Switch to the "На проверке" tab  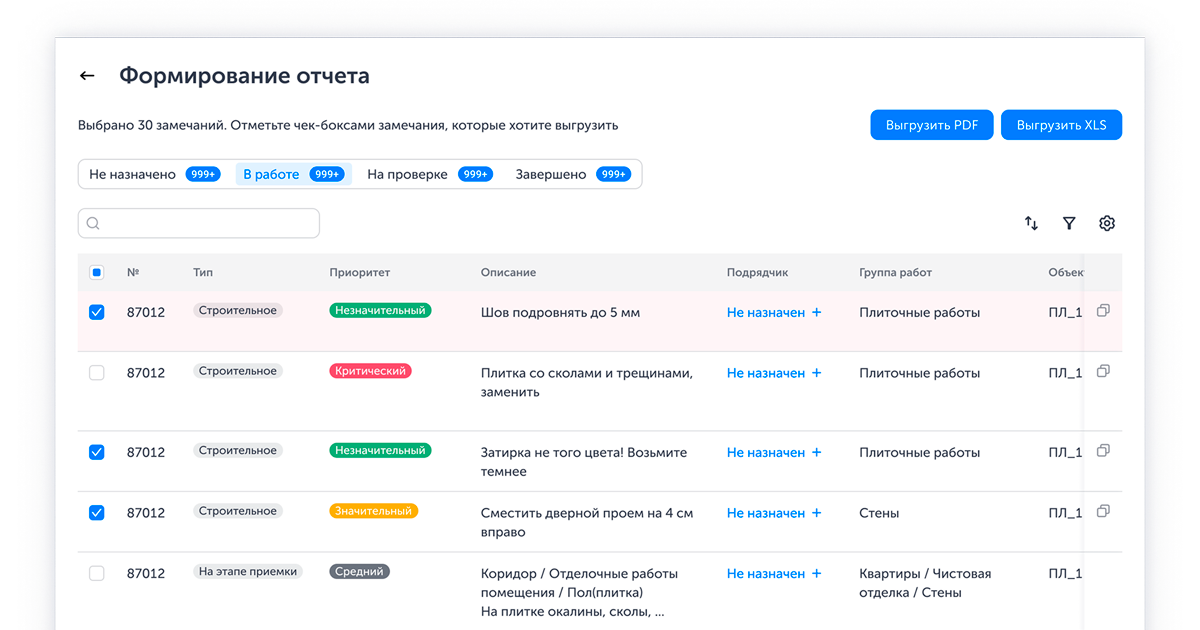click(x=407, y=173)
